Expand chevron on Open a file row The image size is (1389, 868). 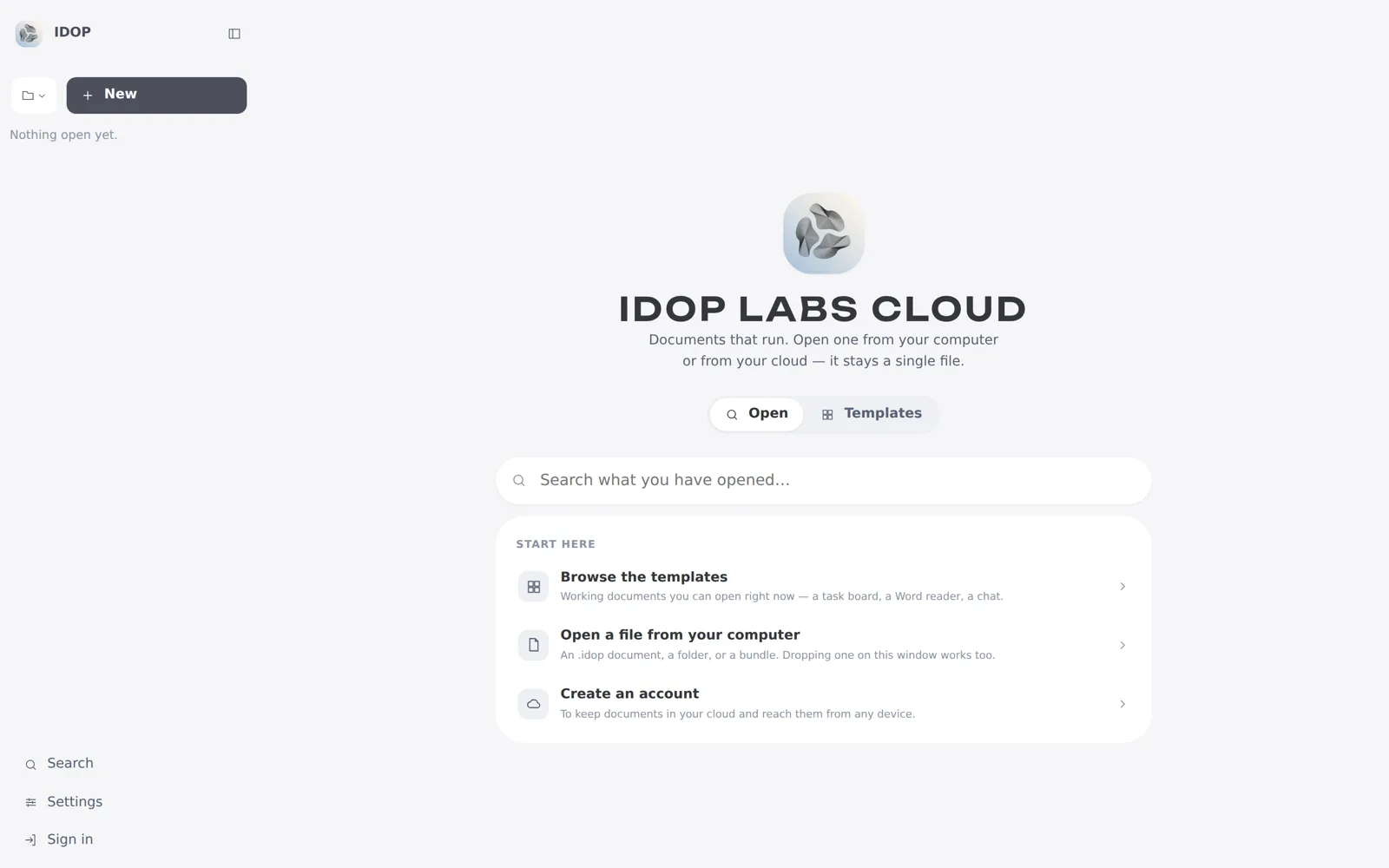(x=1122, y=646)
